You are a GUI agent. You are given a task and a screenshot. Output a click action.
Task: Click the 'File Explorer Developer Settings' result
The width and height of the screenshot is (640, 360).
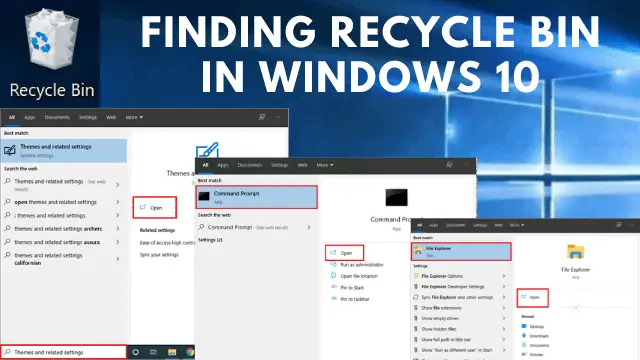point(453,287)
